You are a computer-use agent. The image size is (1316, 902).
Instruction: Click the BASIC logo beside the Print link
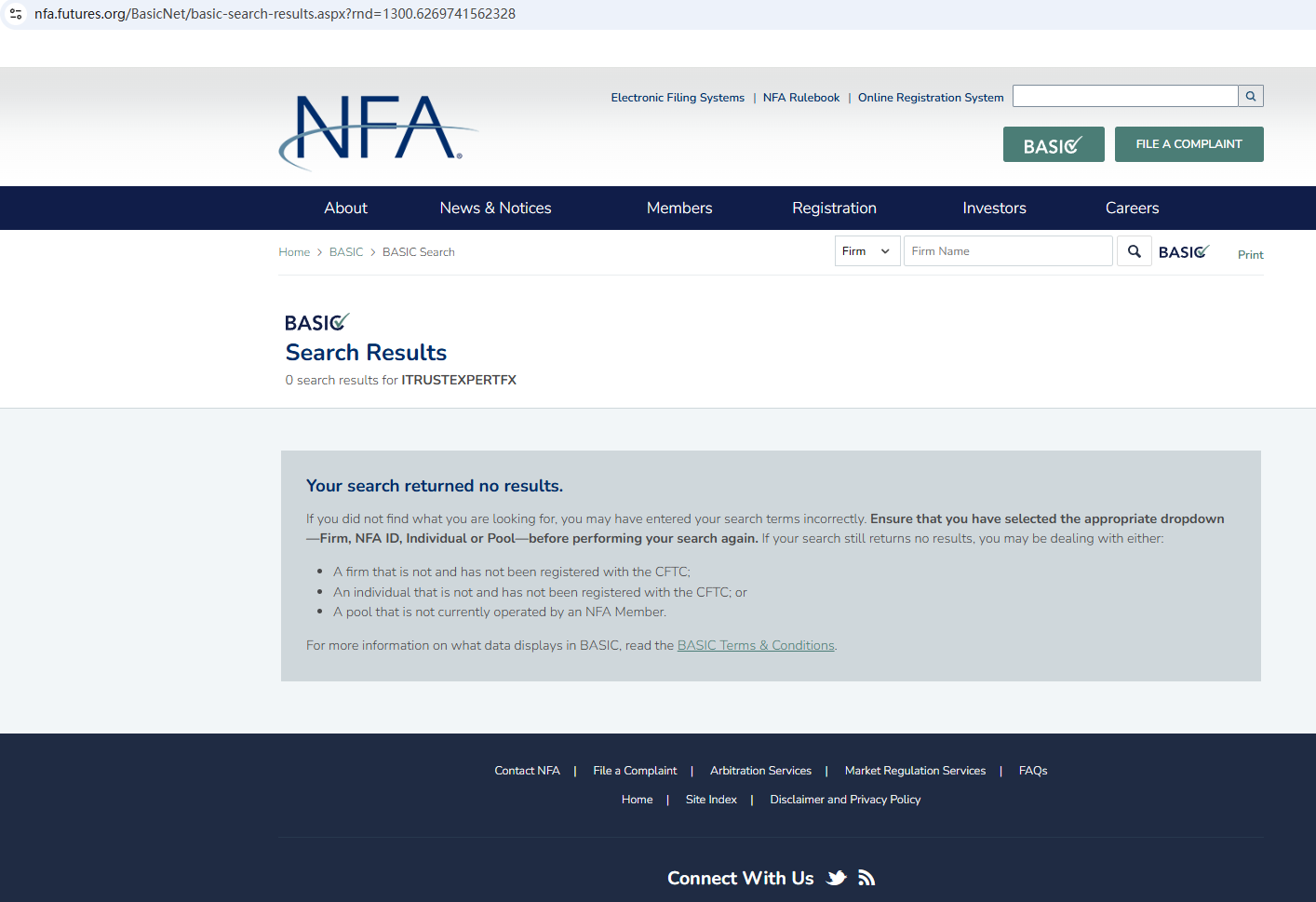point(1184,251)
